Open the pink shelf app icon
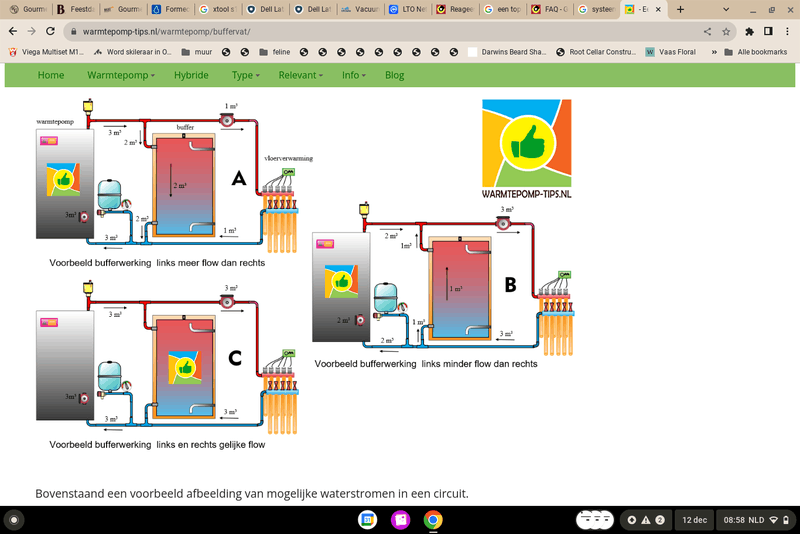This screenshot has height=534, width=800. click(x=401, y=520)
